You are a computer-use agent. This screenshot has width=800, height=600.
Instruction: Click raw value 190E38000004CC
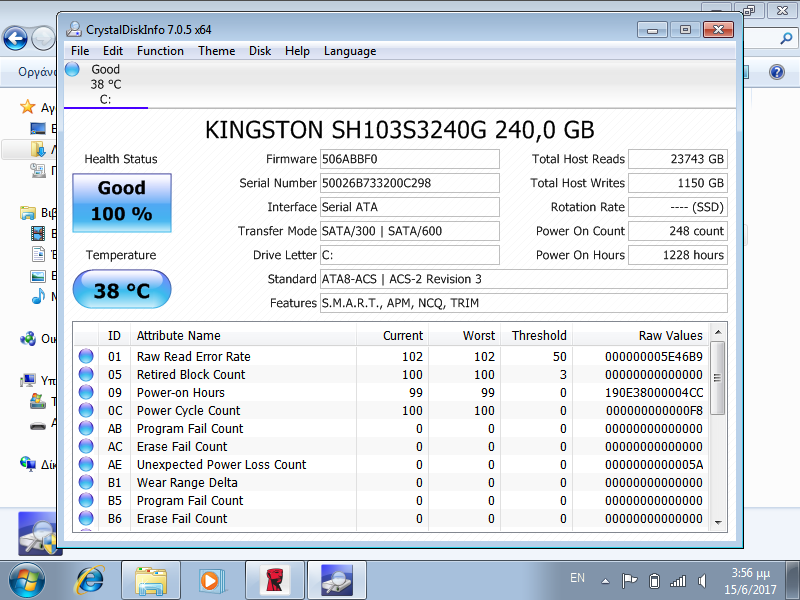pyautogui.click(x=654, y=392)
